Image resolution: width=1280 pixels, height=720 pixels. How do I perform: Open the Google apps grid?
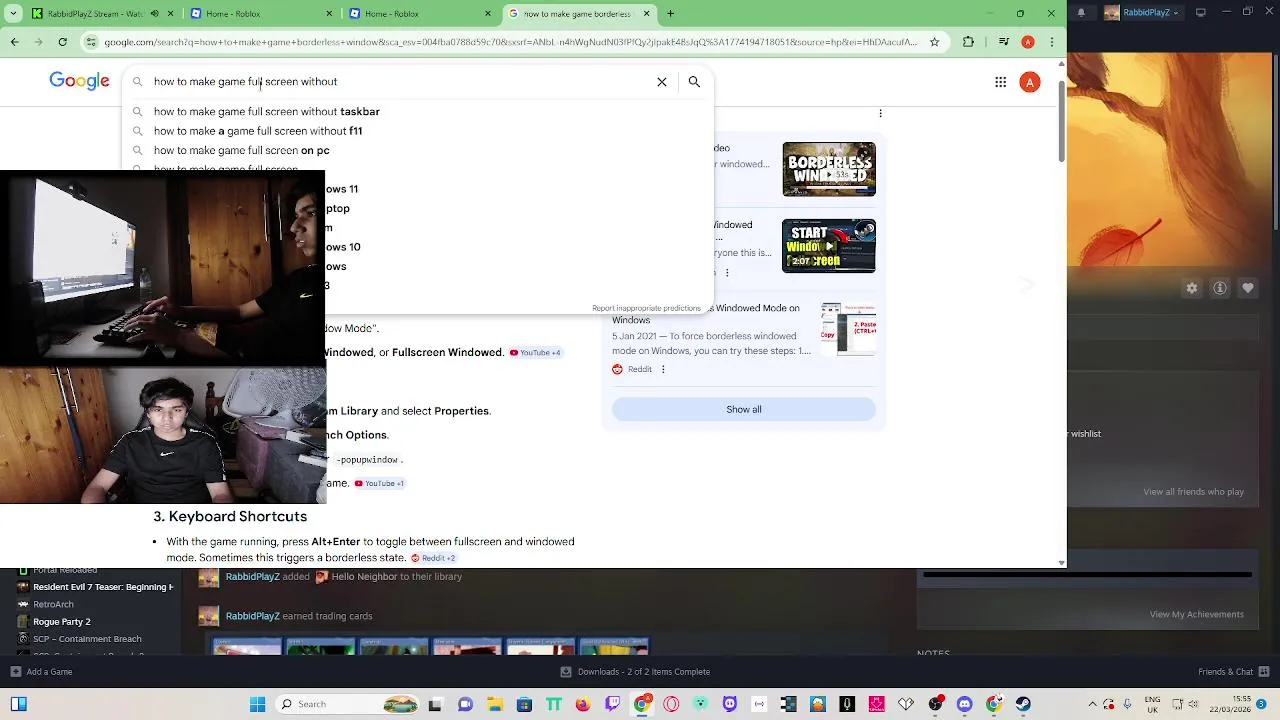pyautogui.click(x=1000, y=82)
